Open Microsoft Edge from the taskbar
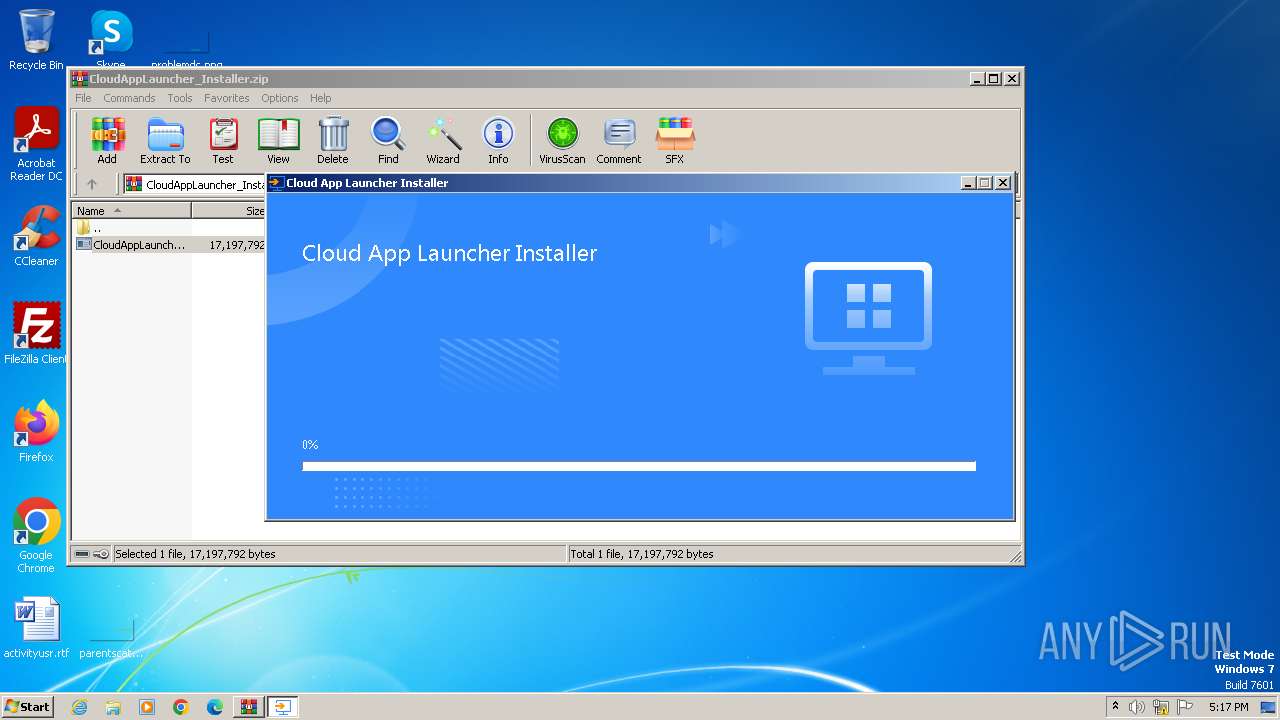This screenshot has width=1280, height=720. pyautogui.click(x=215, y=707)
